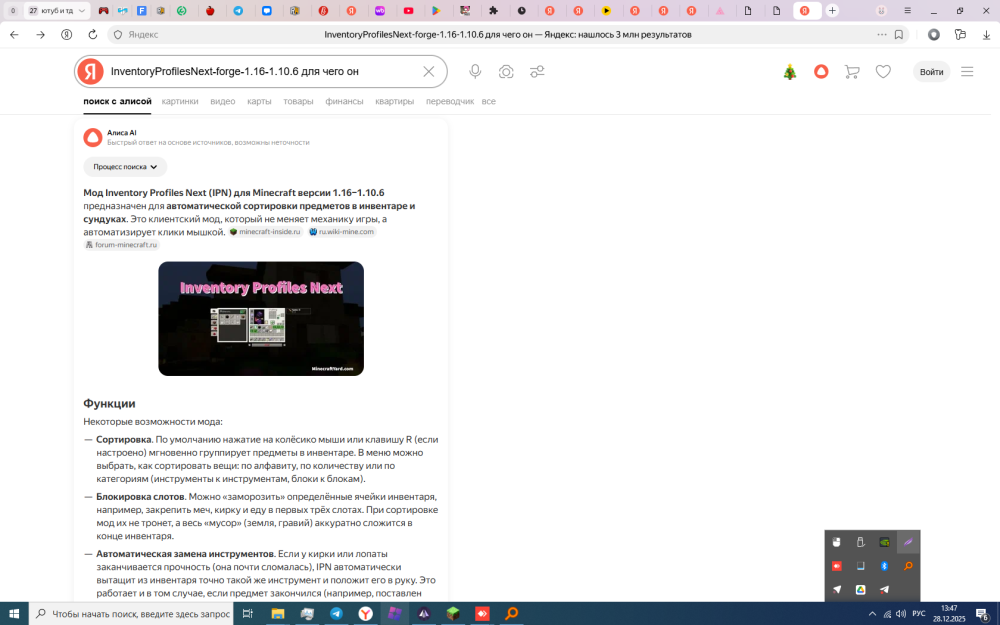Open favorites via the heart icon
Image resolution: width=1000 pixels, height=625 pixels.
883,71
